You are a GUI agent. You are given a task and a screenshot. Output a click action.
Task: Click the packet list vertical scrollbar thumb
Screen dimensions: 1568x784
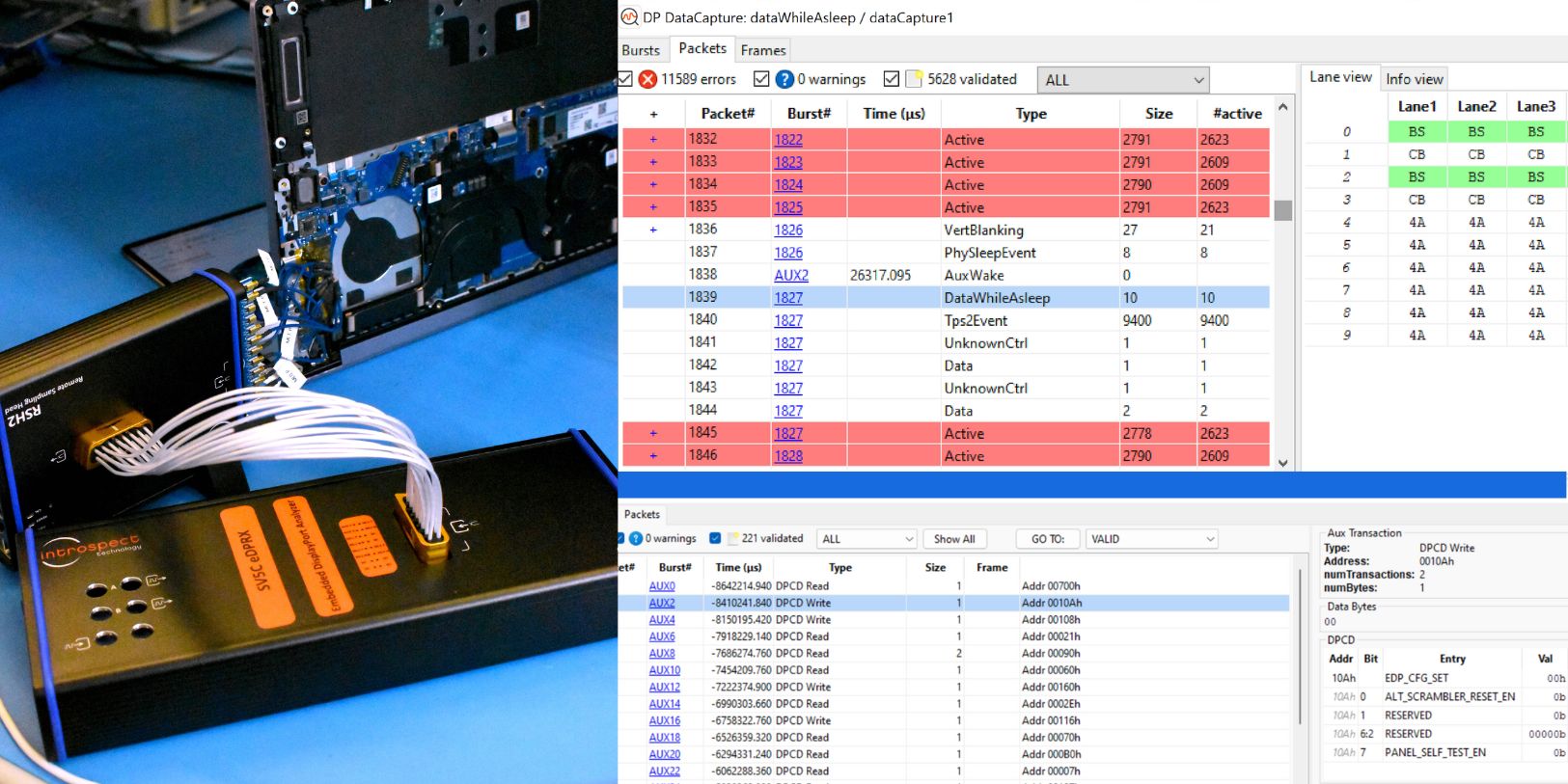point(1283,210)
